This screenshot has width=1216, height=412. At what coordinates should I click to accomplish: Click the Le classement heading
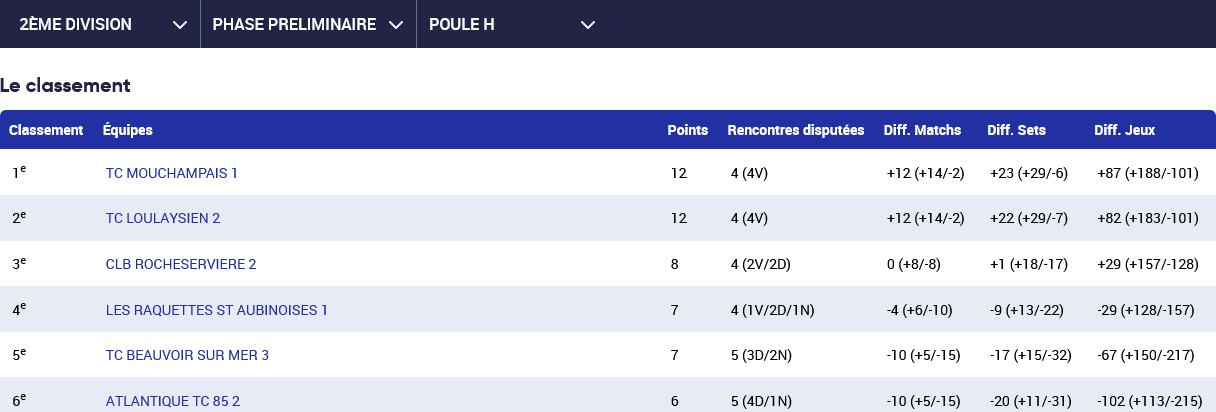[66, 86]
